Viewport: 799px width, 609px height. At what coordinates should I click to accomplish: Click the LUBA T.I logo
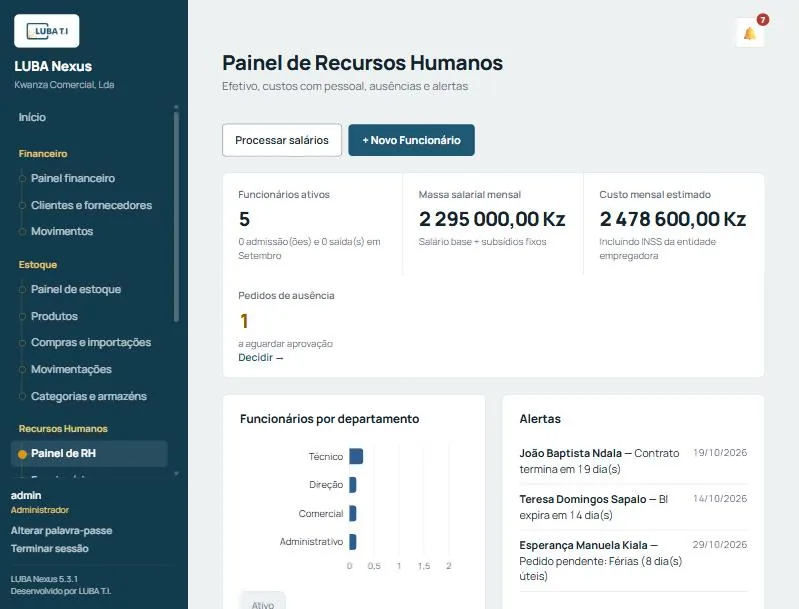coord(47,31)
